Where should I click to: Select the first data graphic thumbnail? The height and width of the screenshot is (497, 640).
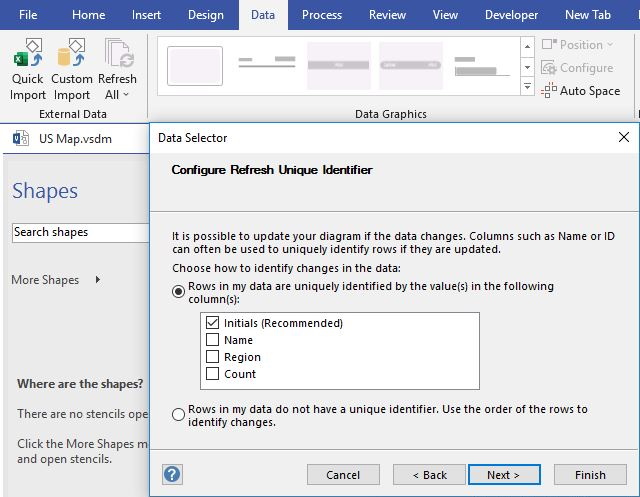click(195, 66)
